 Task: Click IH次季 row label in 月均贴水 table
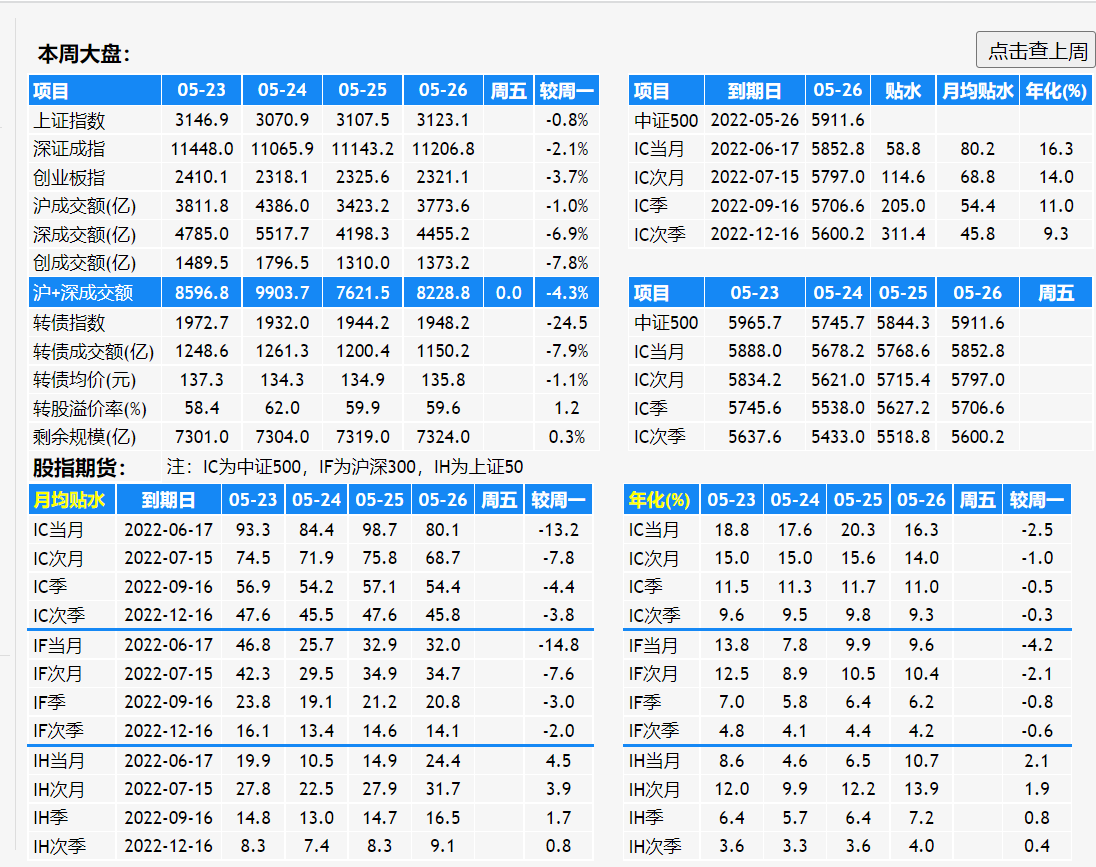(x=59, y=847)
